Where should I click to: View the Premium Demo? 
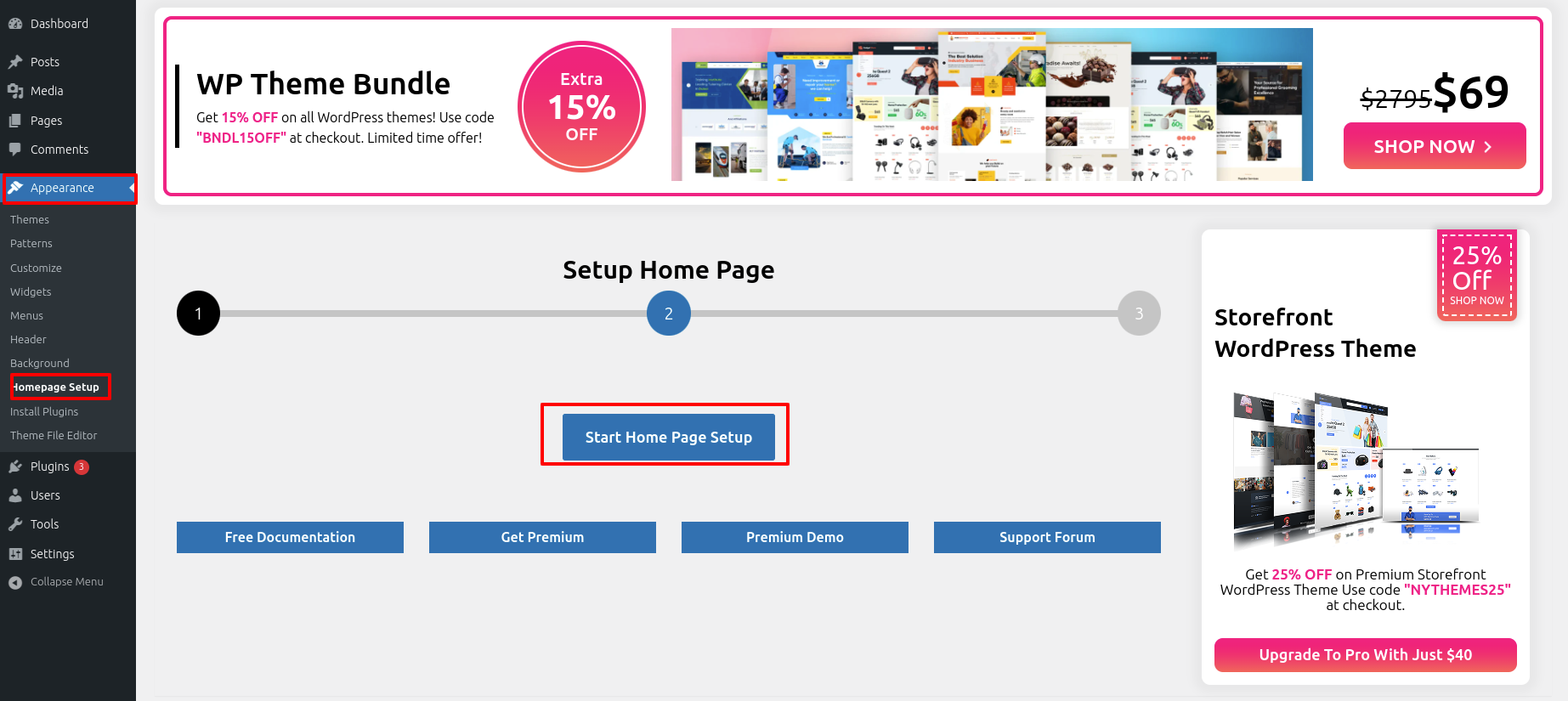tap(795, 538)
